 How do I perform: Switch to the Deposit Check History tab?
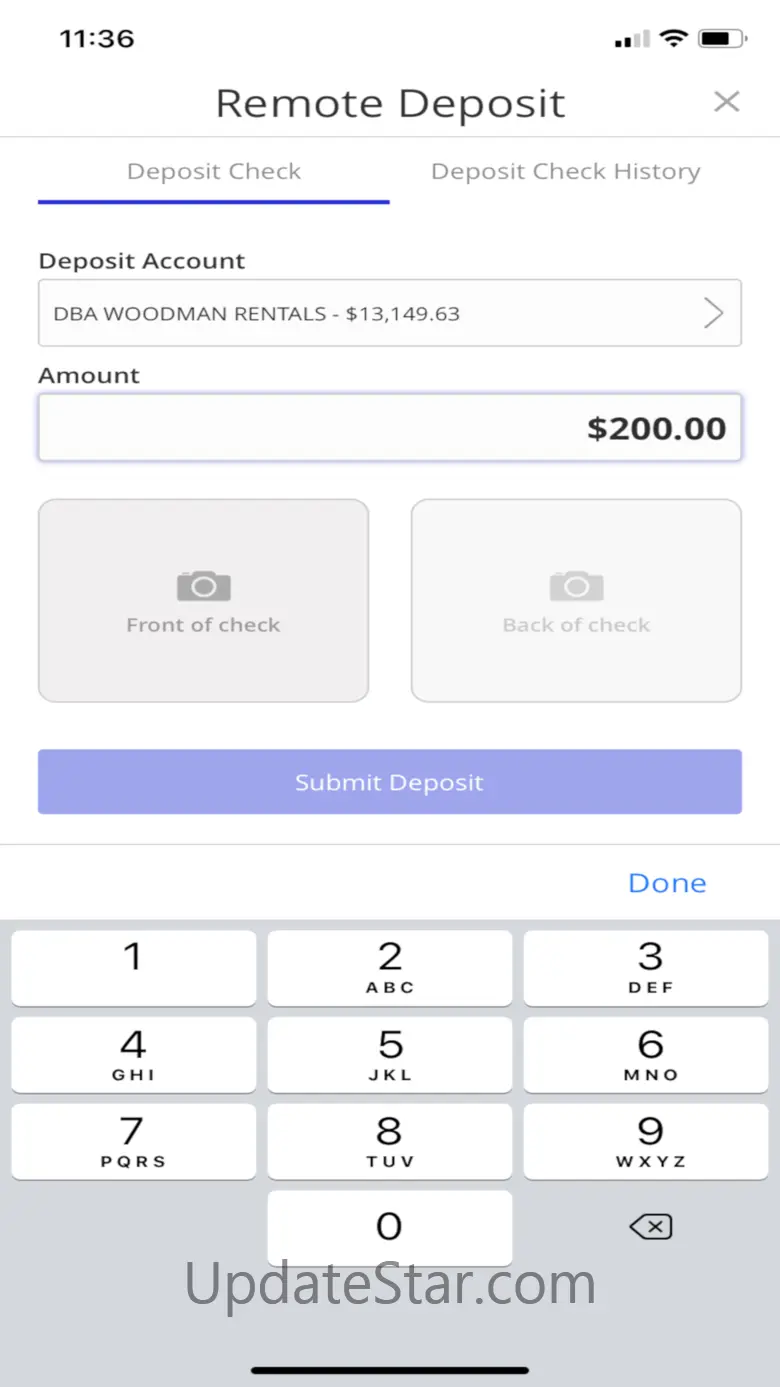[565, 172]
